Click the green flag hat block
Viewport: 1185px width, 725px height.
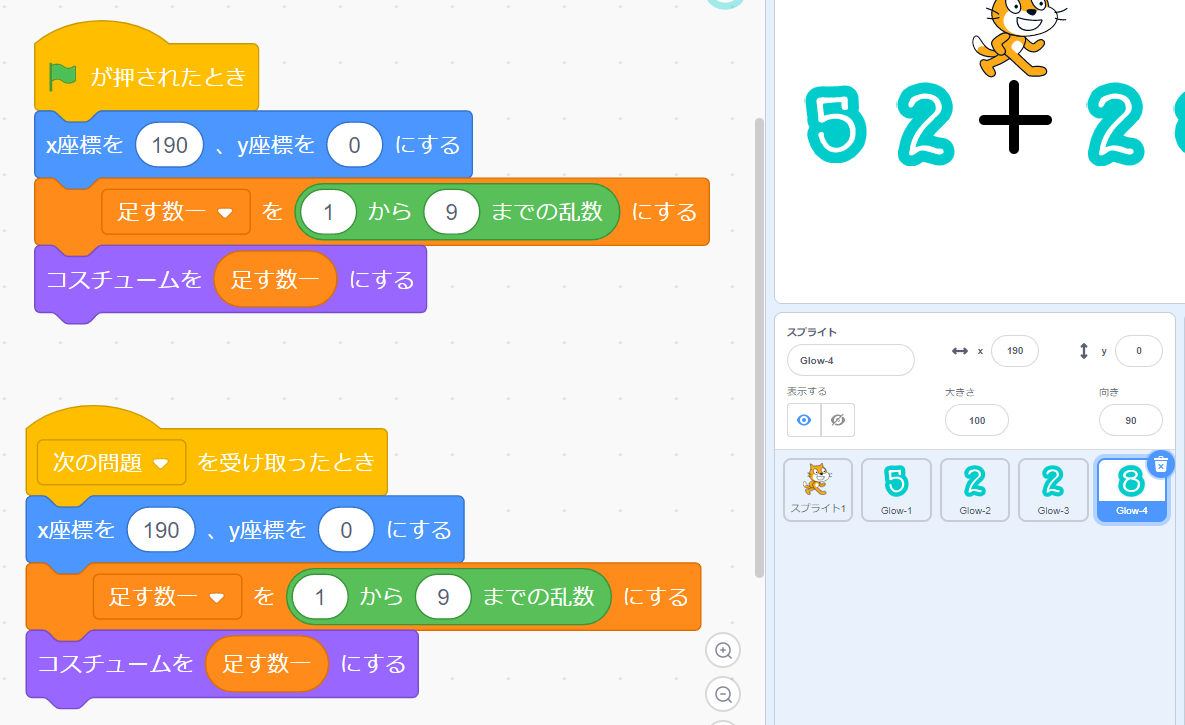coord(146,77)
